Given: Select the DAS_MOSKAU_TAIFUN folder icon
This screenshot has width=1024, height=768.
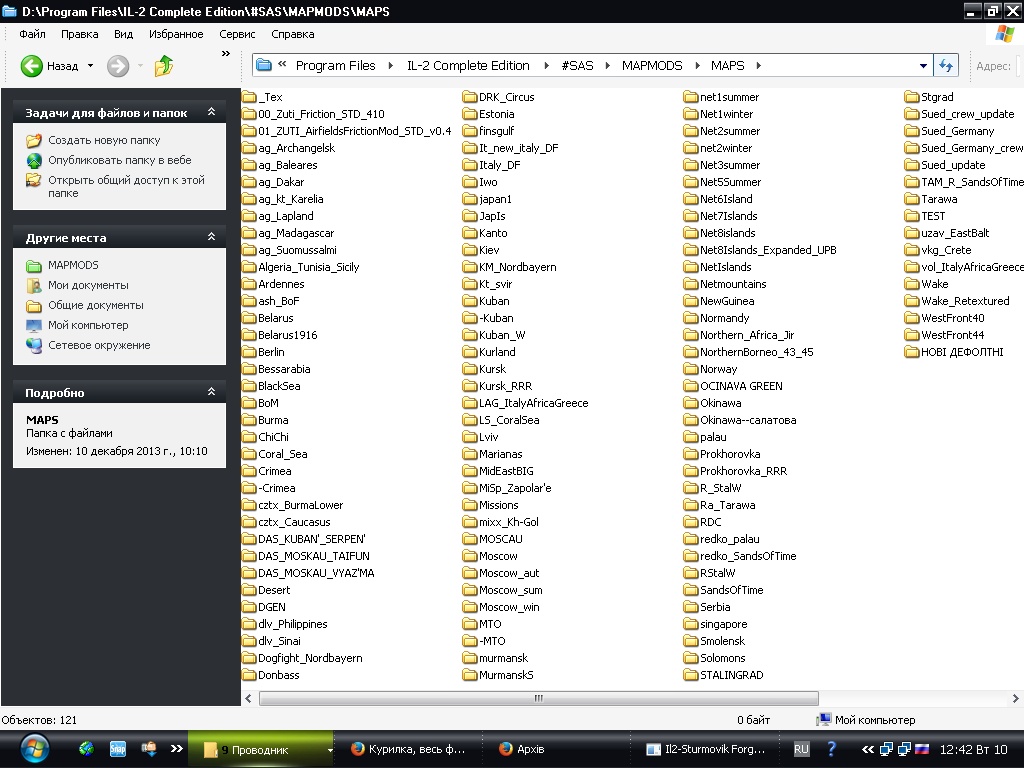Looking at the screenshot, I should coord(249,556).
